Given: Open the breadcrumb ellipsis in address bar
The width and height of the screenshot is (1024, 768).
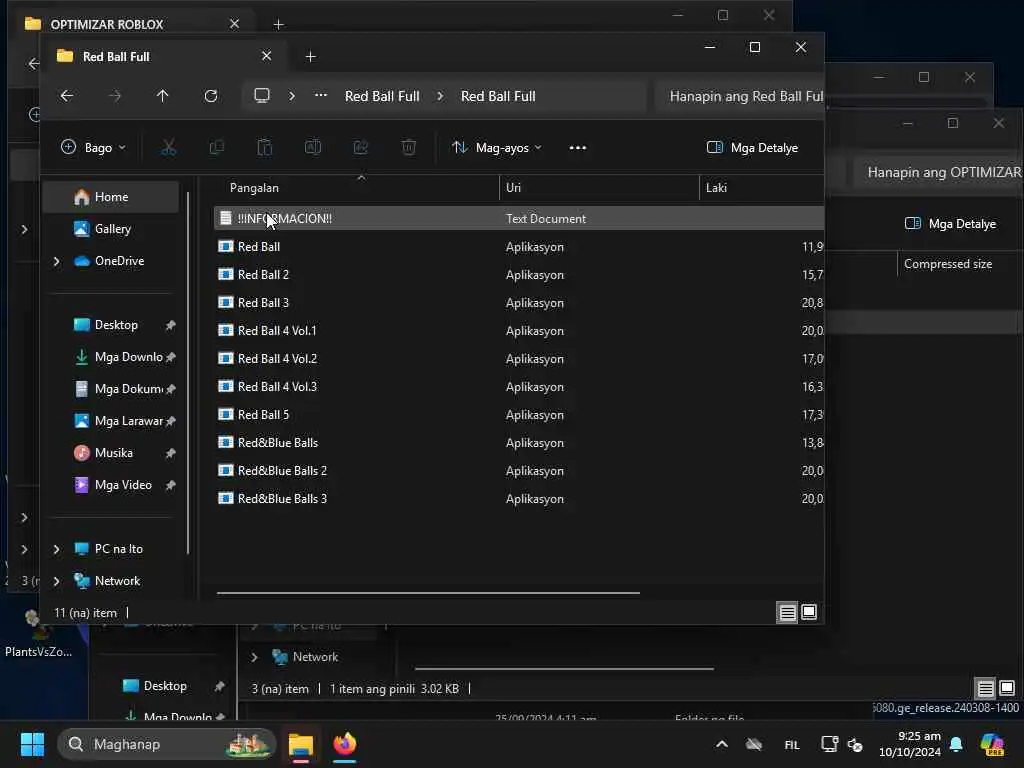Looking at the screenshot, I should [x=321, y=95].
